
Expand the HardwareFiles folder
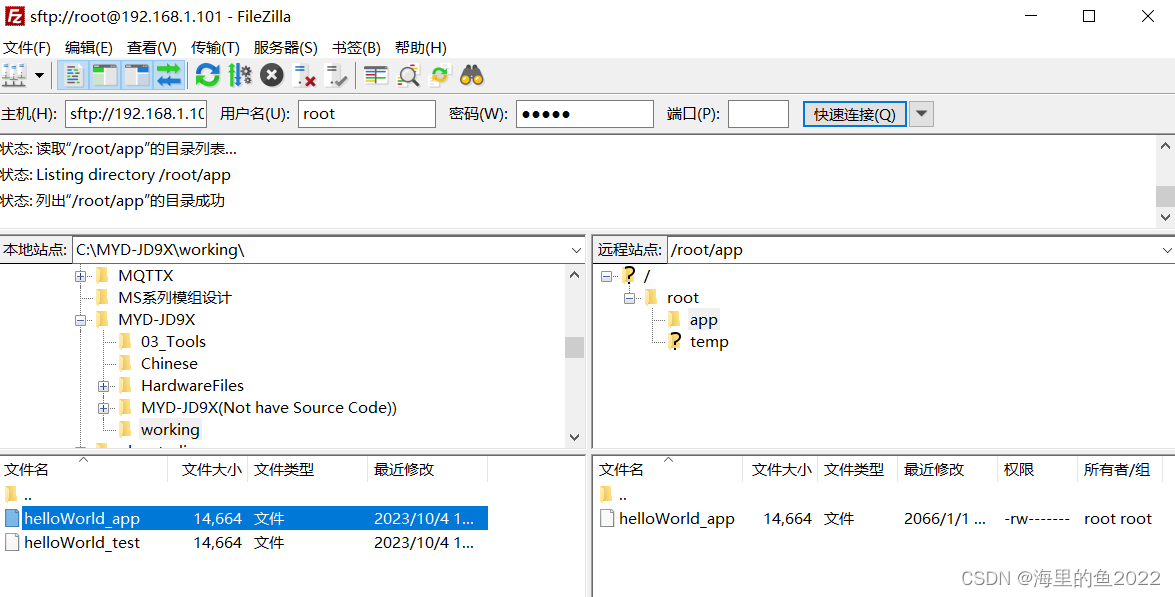point(106,385)
